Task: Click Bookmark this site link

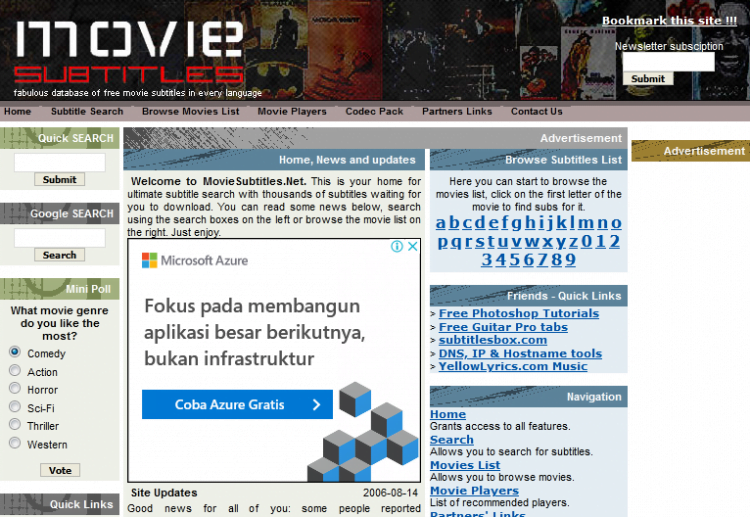Action: (x=669, y=21)
